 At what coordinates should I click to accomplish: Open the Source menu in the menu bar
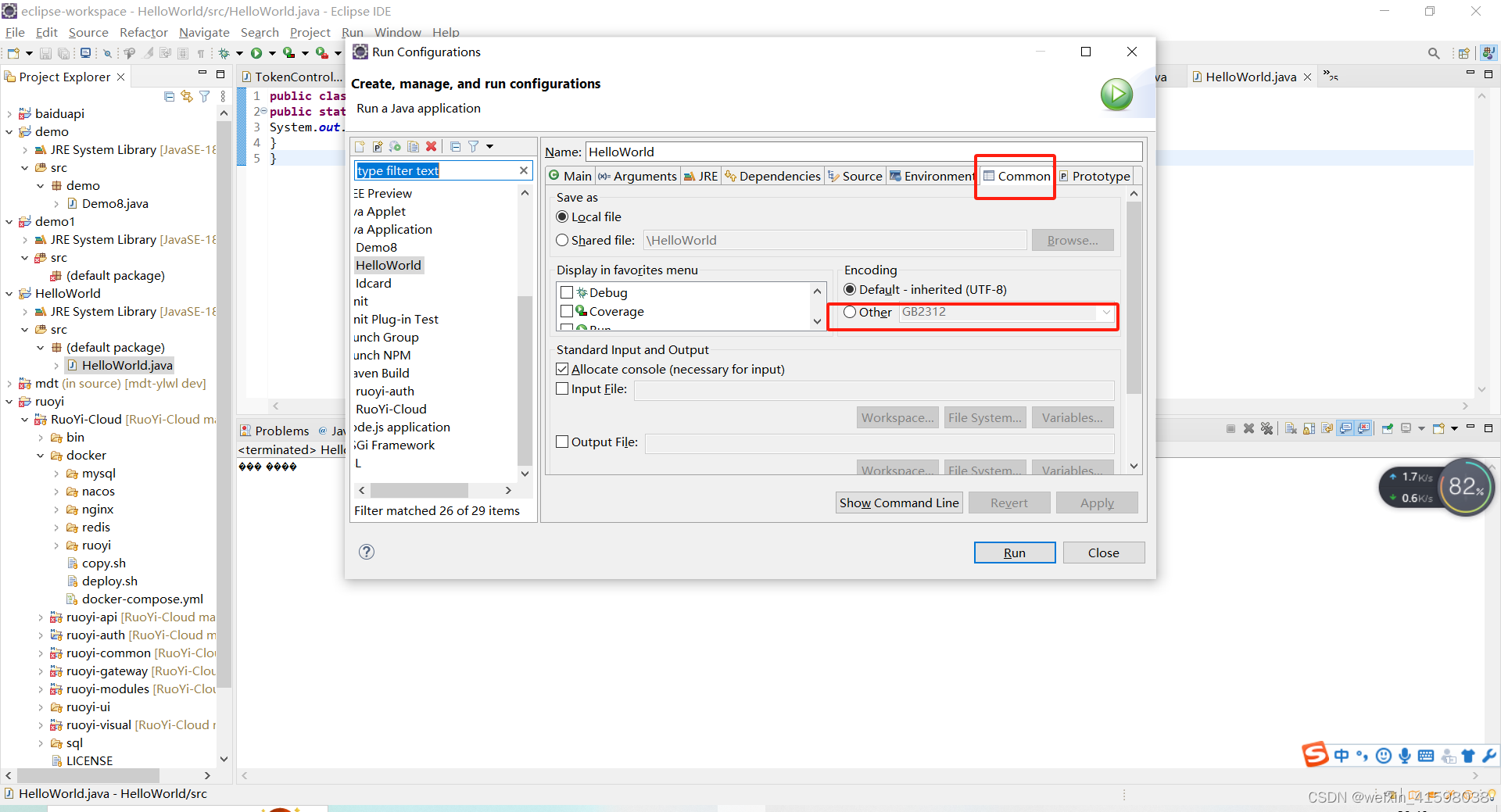click(88, 32)
